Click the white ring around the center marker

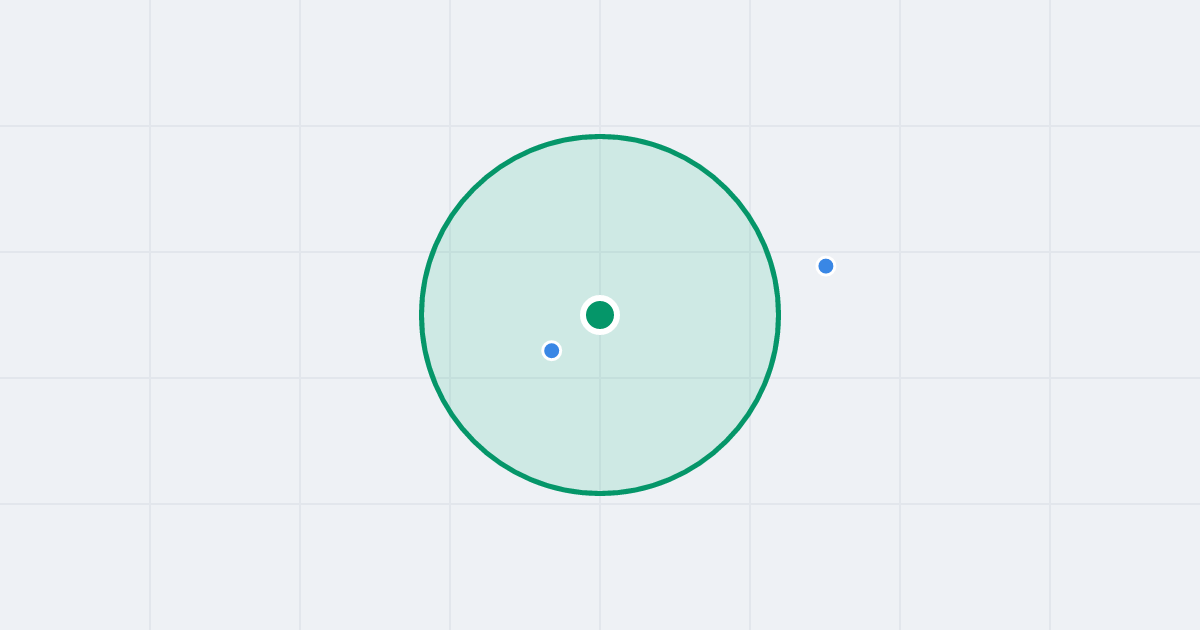pos(600,297)
